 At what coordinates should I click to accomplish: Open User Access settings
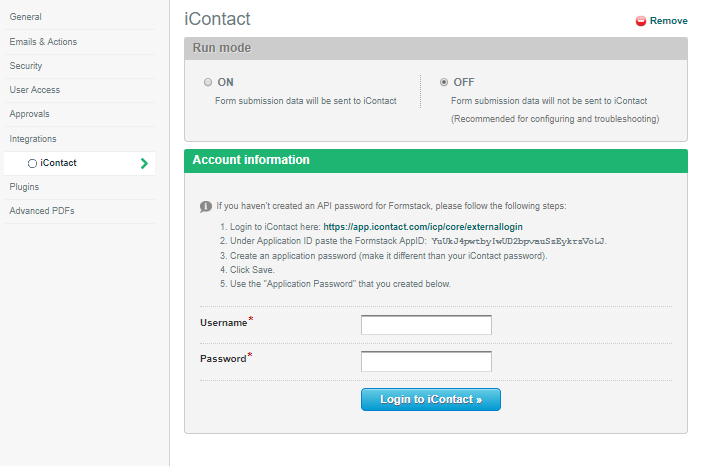pyautogui.click(x=35, y=90)
